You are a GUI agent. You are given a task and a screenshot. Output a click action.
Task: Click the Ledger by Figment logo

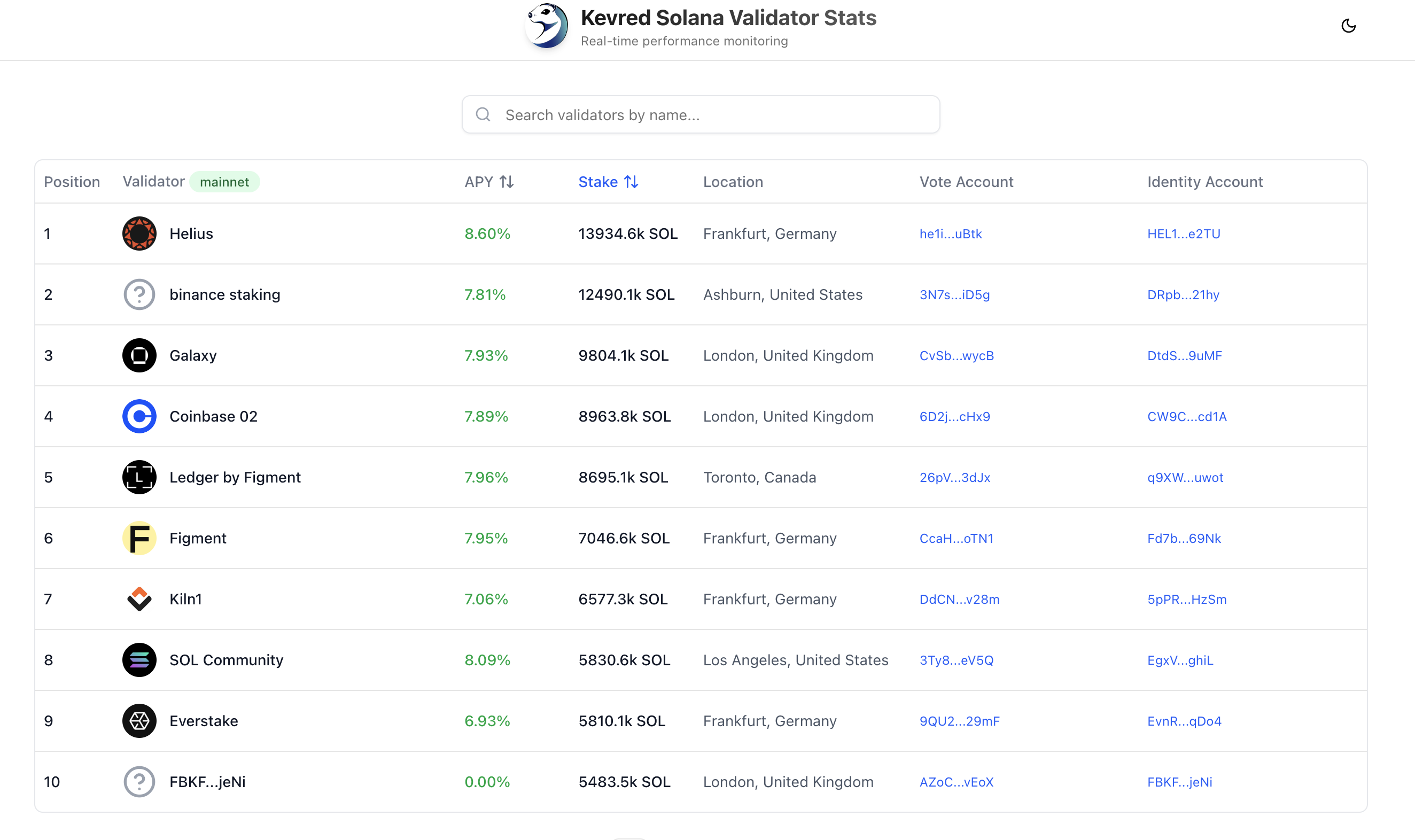point(139,477)
